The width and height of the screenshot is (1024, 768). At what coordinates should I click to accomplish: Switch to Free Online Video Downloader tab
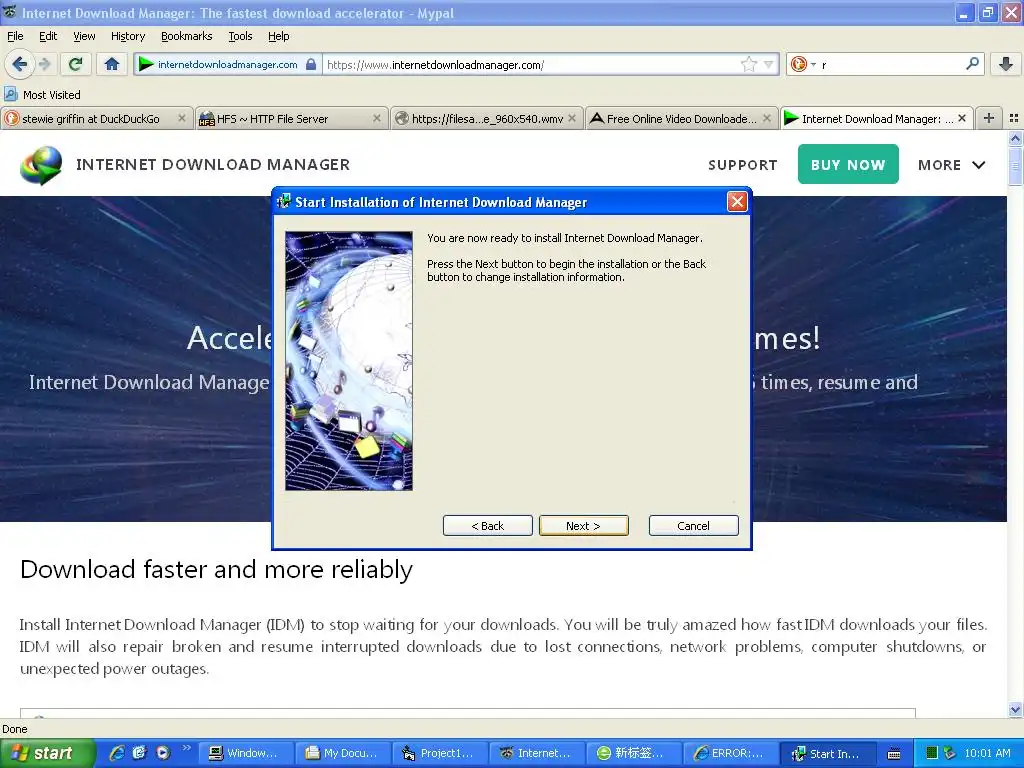point(681,119)
